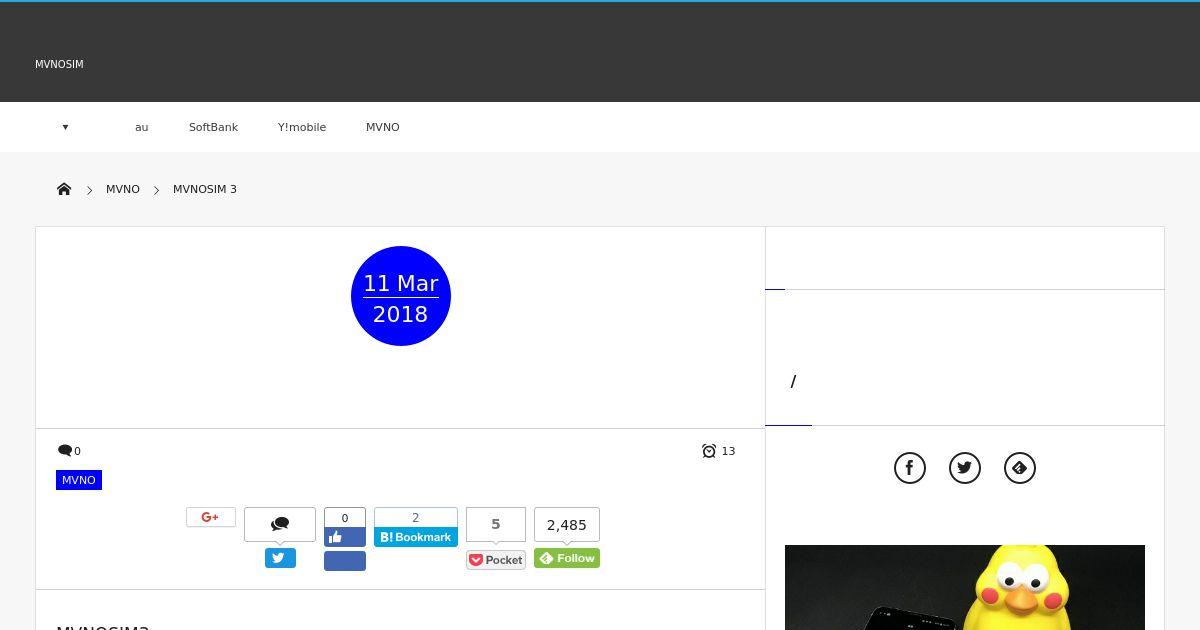This screenshot has width=1200, height=630.
Task: Click the Facebook thumbs-up like button
Action: coord(345,537)
